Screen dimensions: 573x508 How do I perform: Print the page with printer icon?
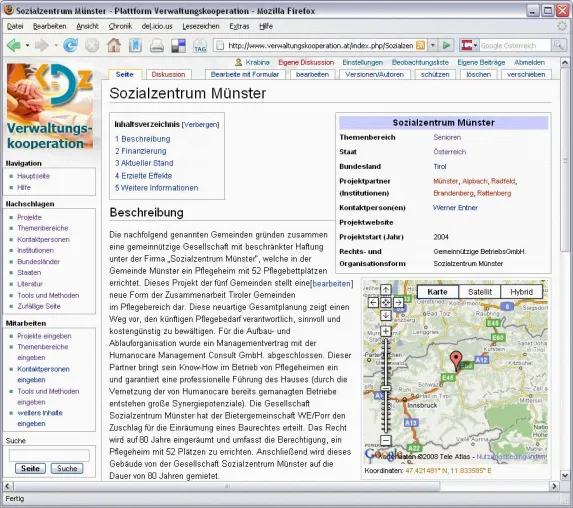(x=157, y=46)
